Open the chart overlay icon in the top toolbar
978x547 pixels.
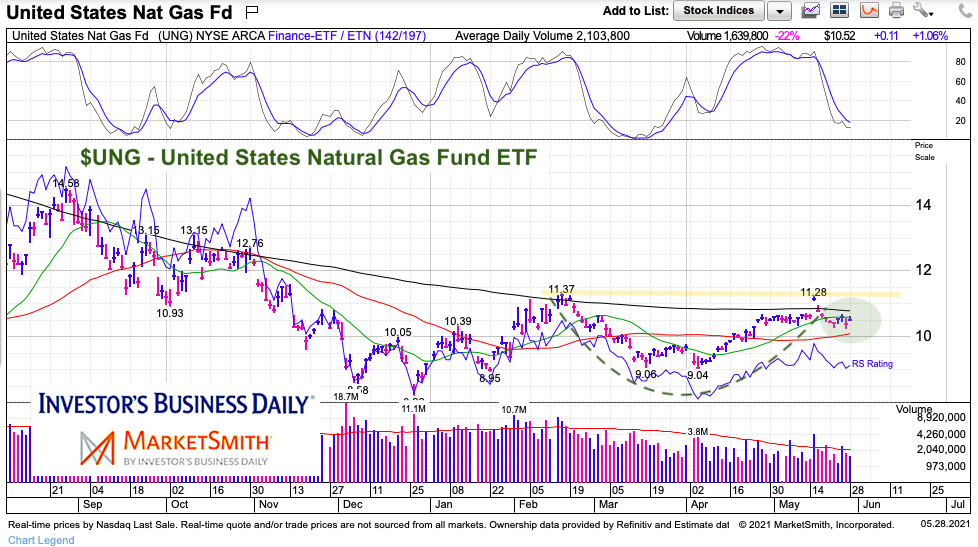811,10
